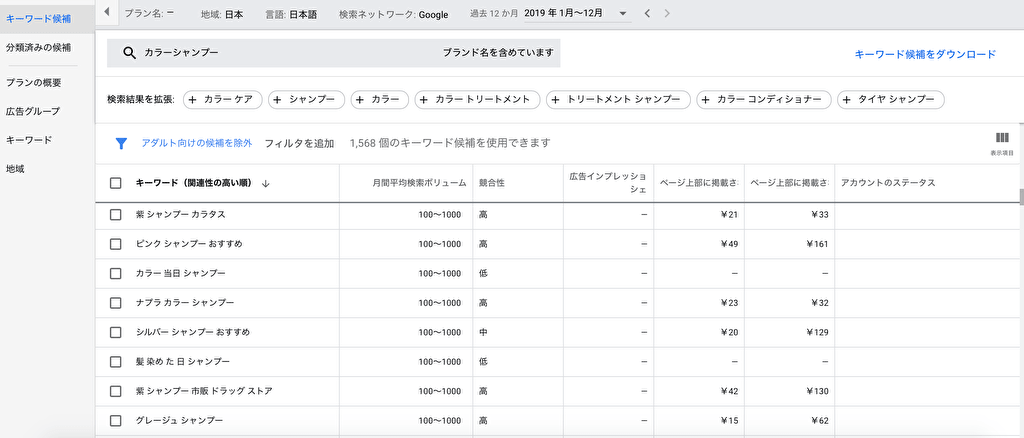Check the 紫 シャンプー カラタス row
This screenshot has width=1024, height=438.
click(x=116, y=215)
